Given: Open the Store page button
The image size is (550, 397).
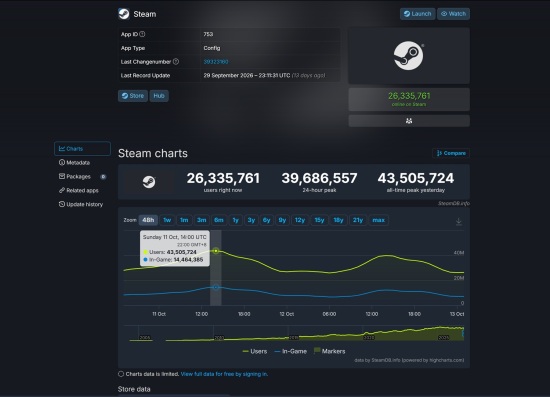Looking at the screenshot, I should (133, 96).
